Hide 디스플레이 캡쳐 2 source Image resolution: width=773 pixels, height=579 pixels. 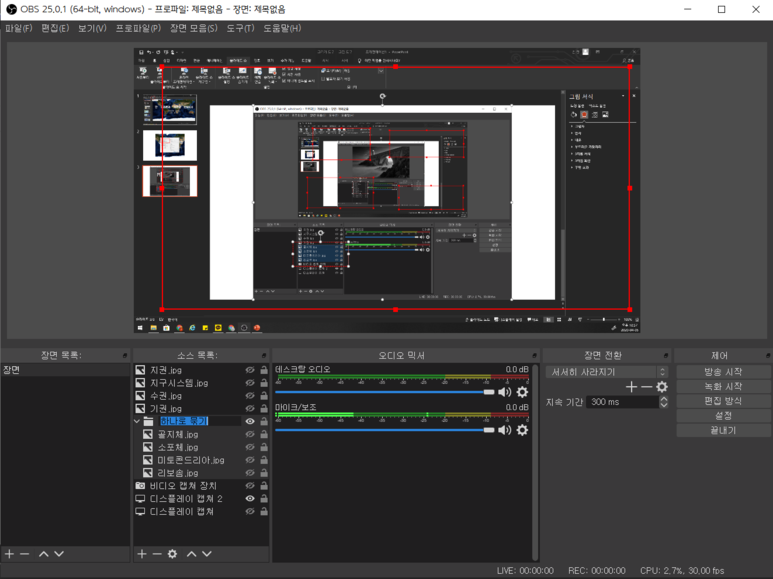(x=250, y=499)
